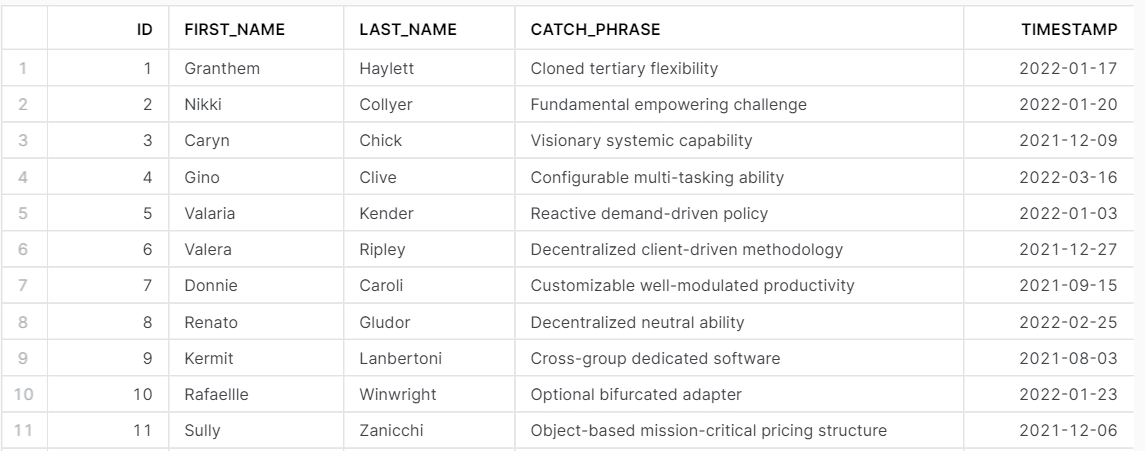Screen dimensions: 1145x451
Task: Select the timestamp 2021-12-06 cell
Action: coord(1067,431)
